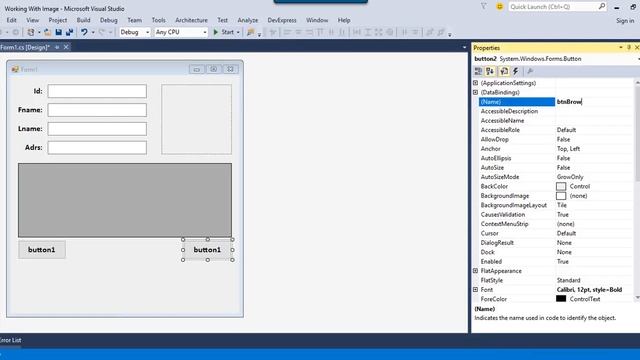Click the Open File toolbar icon
Screen dimensions: 640x360
click(x=47, y=32)
